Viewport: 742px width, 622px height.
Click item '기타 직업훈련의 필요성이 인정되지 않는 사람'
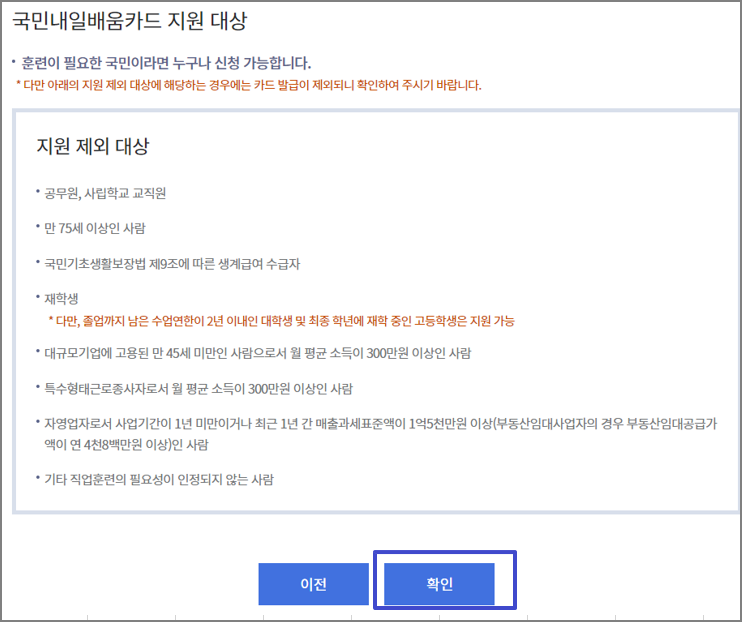click(x=159, y=480)
